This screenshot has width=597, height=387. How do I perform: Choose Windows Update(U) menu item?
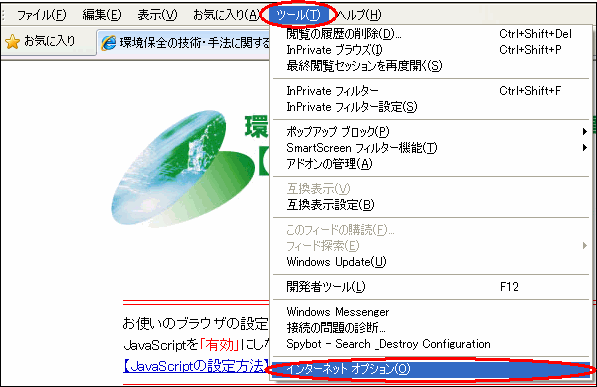[x=431, y=262]
